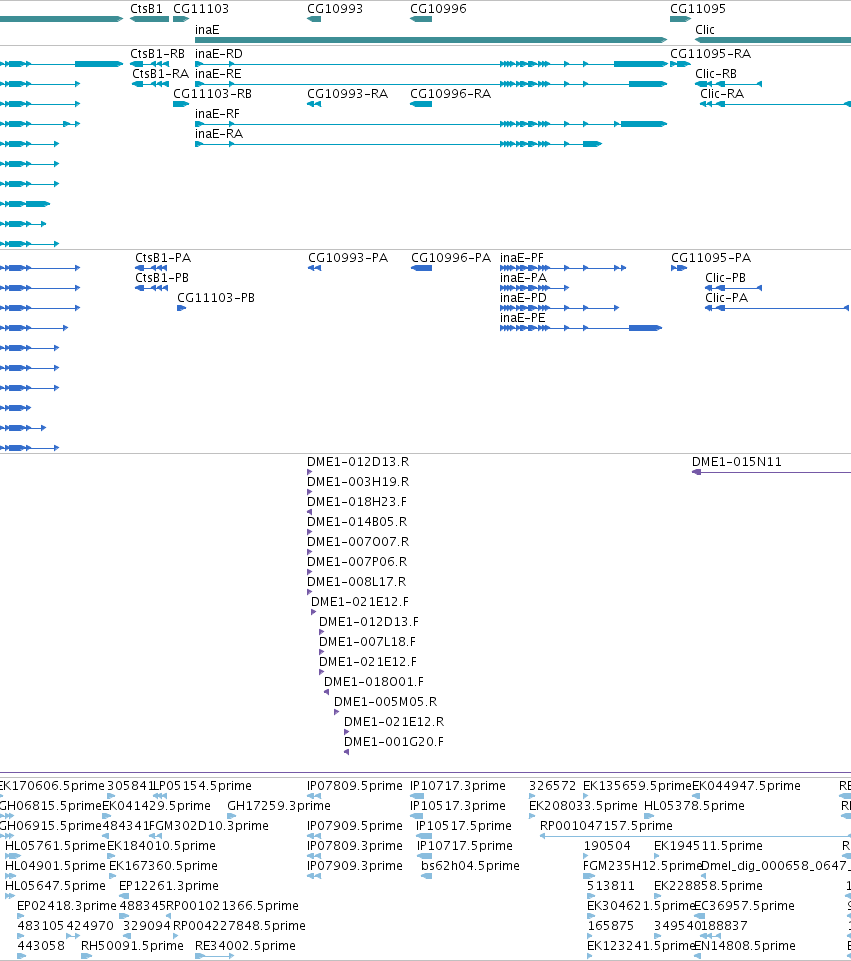Click the RE34002.5prime EST label
The height and width of the screenshot is (961, 851).
tap(245, 946)
